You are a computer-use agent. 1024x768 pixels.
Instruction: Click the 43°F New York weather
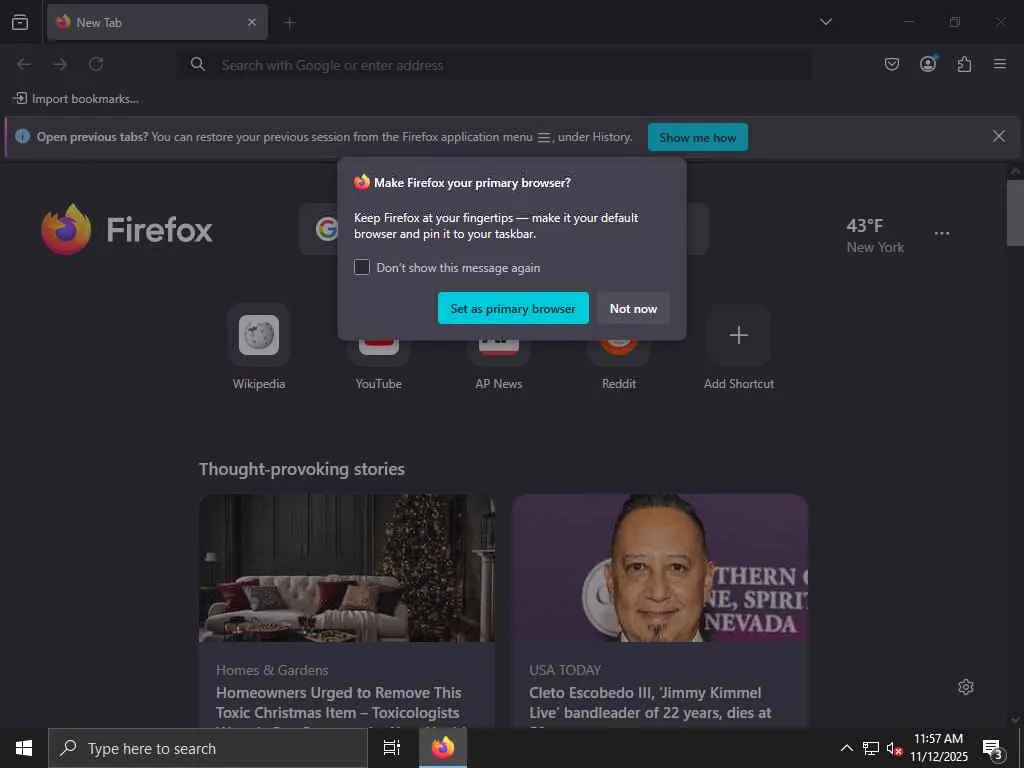click(x=874, y=236)
